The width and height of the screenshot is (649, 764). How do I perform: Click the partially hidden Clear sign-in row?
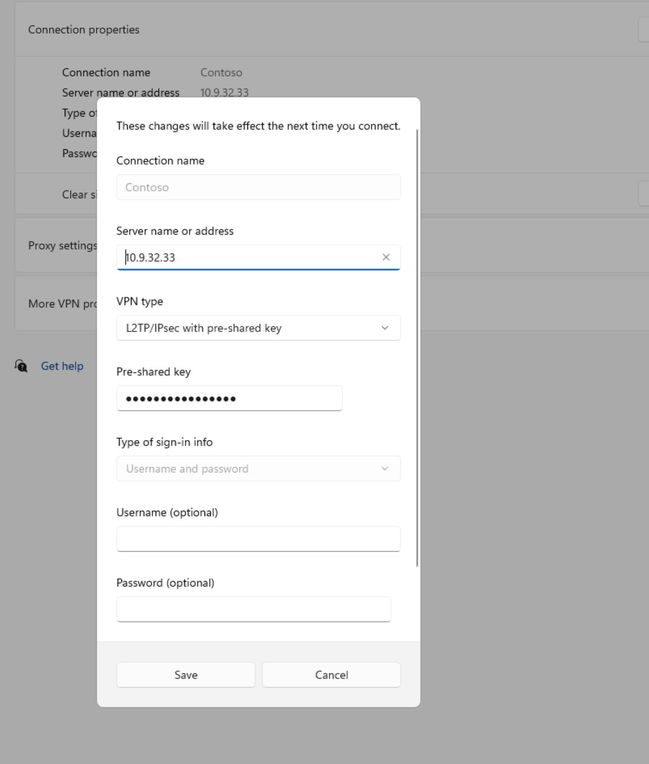(x=74, y=194)
